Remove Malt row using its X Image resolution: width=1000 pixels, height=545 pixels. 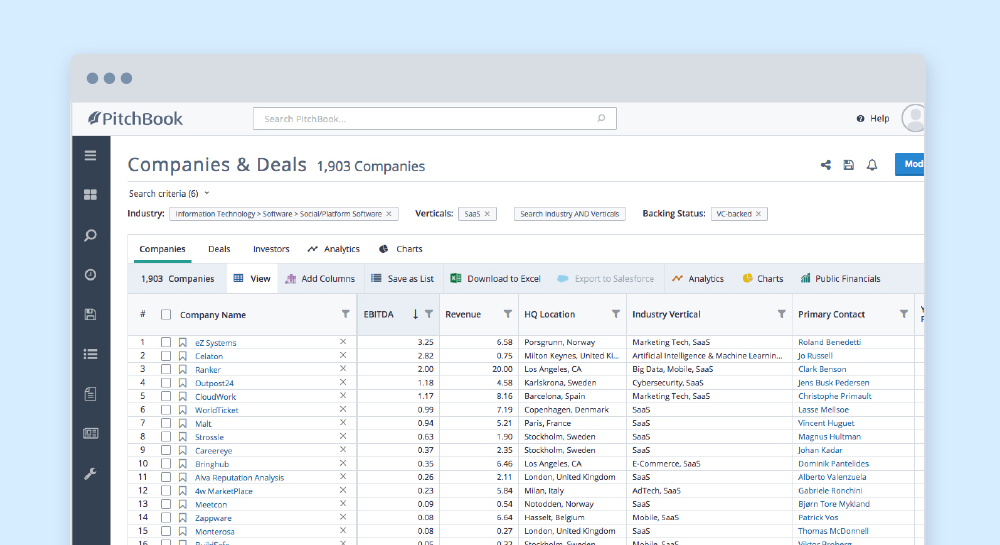tap(342, 423)
